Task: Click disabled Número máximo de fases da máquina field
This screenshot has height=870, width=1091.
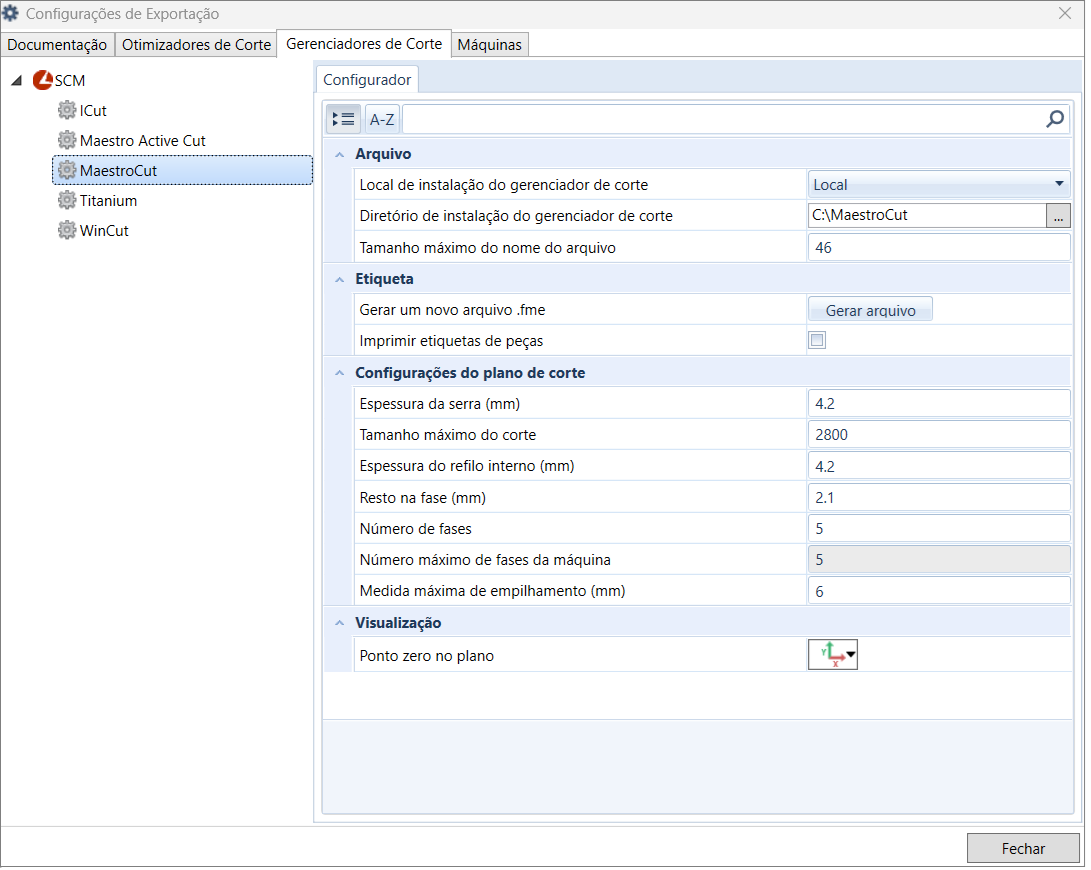Action: [939, 560]
